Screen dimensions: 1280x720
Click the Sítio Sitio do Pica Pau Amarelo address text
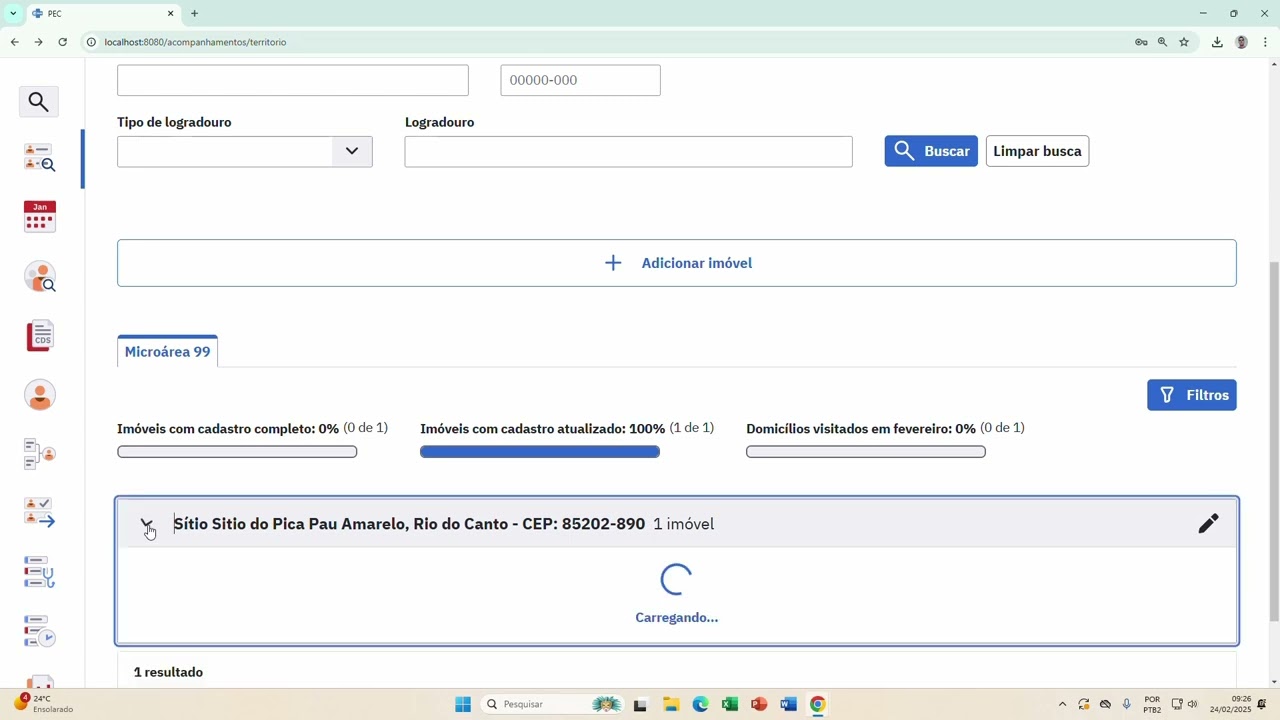click(x=409, y=524)
